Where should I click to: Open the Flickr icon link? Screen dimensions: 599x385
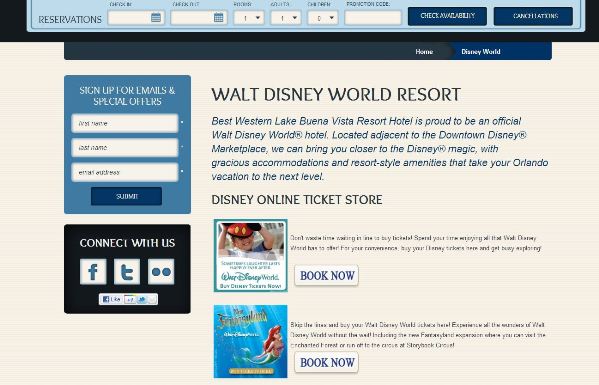tap(161, 272)
